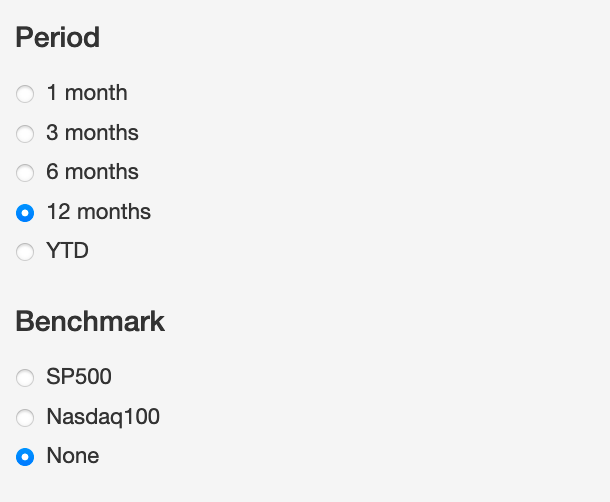The width and height of the screenshot is (610, 502).
Task: Click the selected 12 months radio button
Action: pyautogui.click(x=25, y=212)
